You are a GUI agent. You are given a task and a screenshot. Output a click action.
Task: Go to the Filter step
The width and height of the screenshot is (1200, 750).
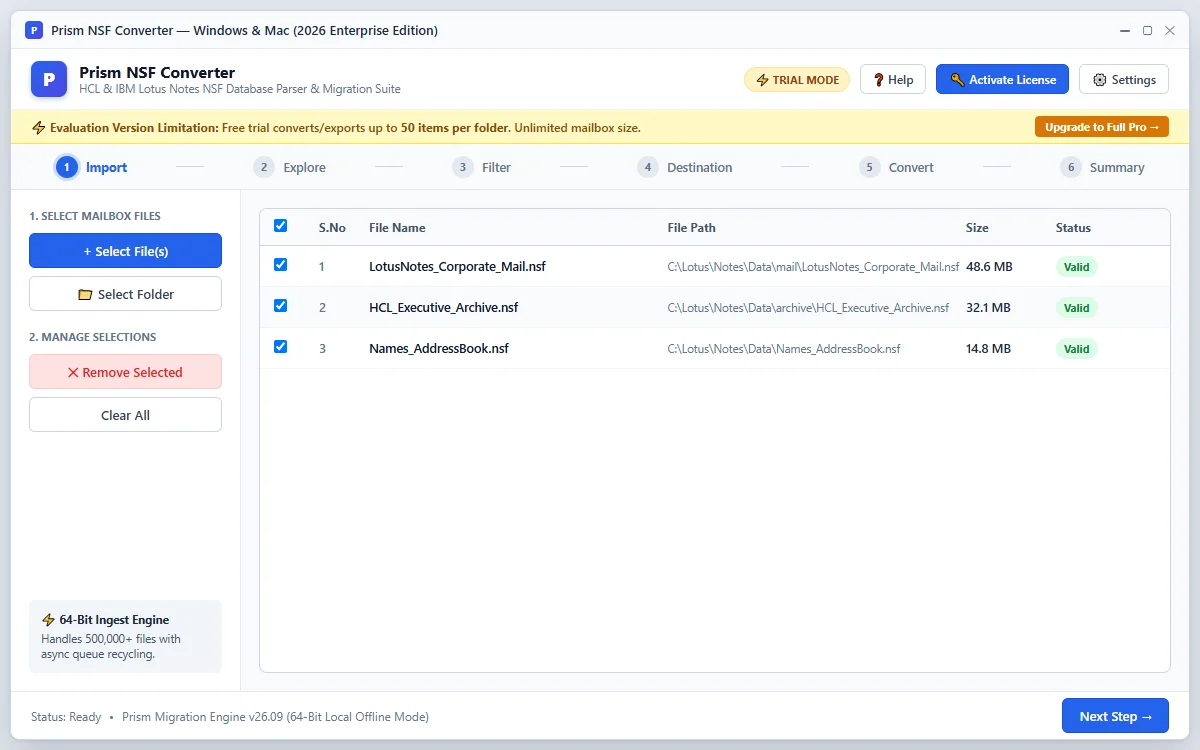496,168
